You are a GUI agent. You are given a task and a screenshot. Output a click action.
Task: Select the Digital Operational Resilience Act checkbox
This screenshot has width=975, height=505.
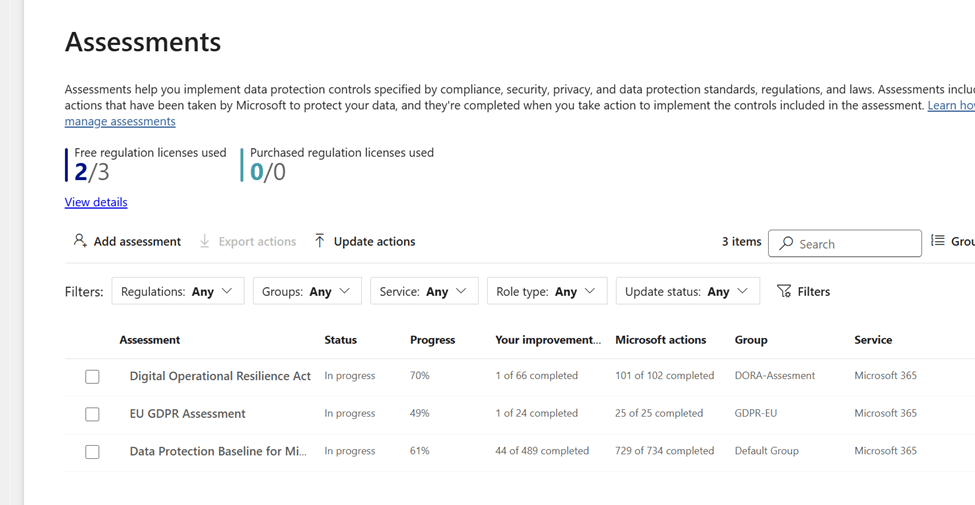pos(92,377)
